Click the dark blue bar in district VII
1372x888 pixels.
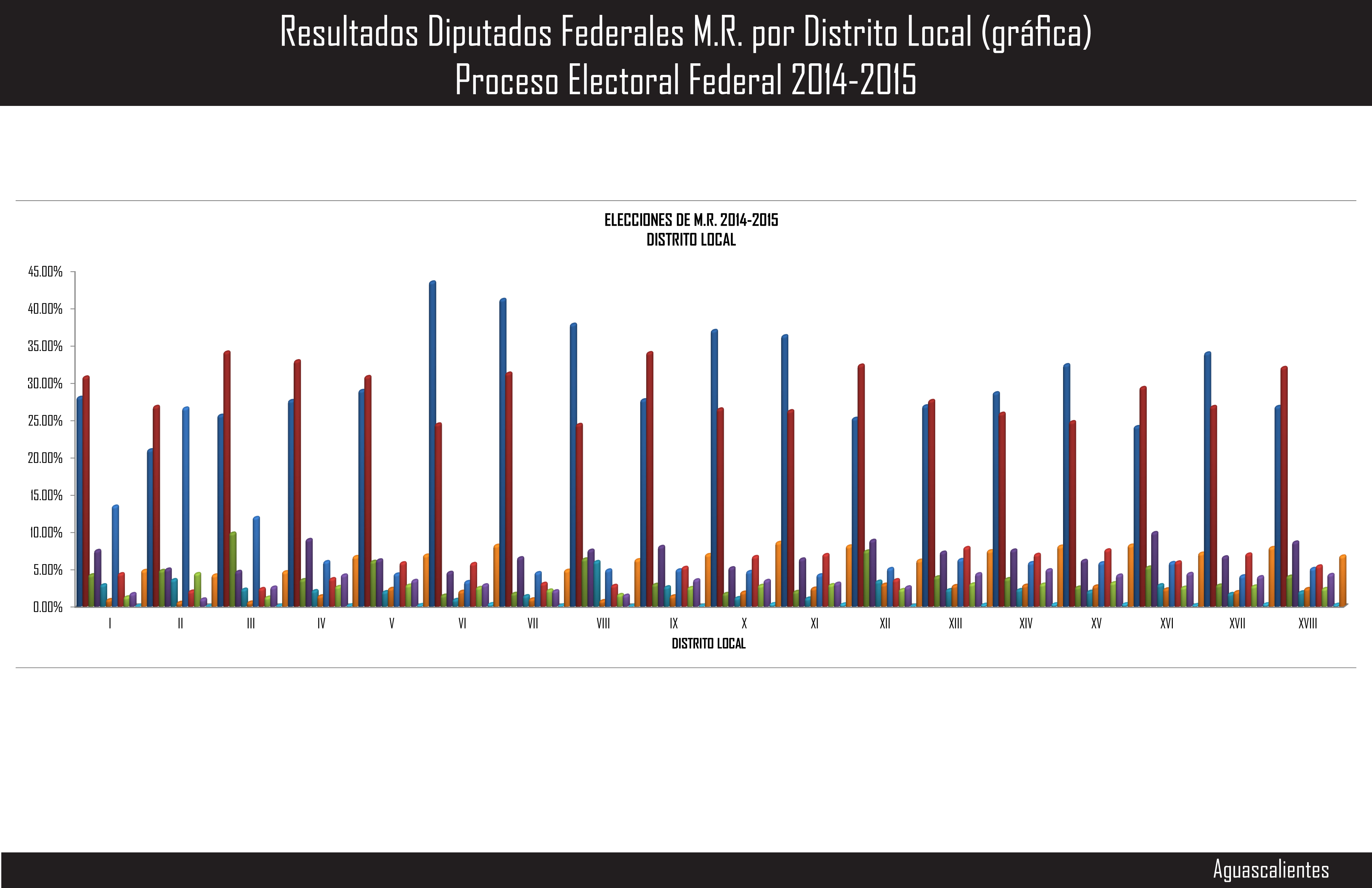point(503,453)
